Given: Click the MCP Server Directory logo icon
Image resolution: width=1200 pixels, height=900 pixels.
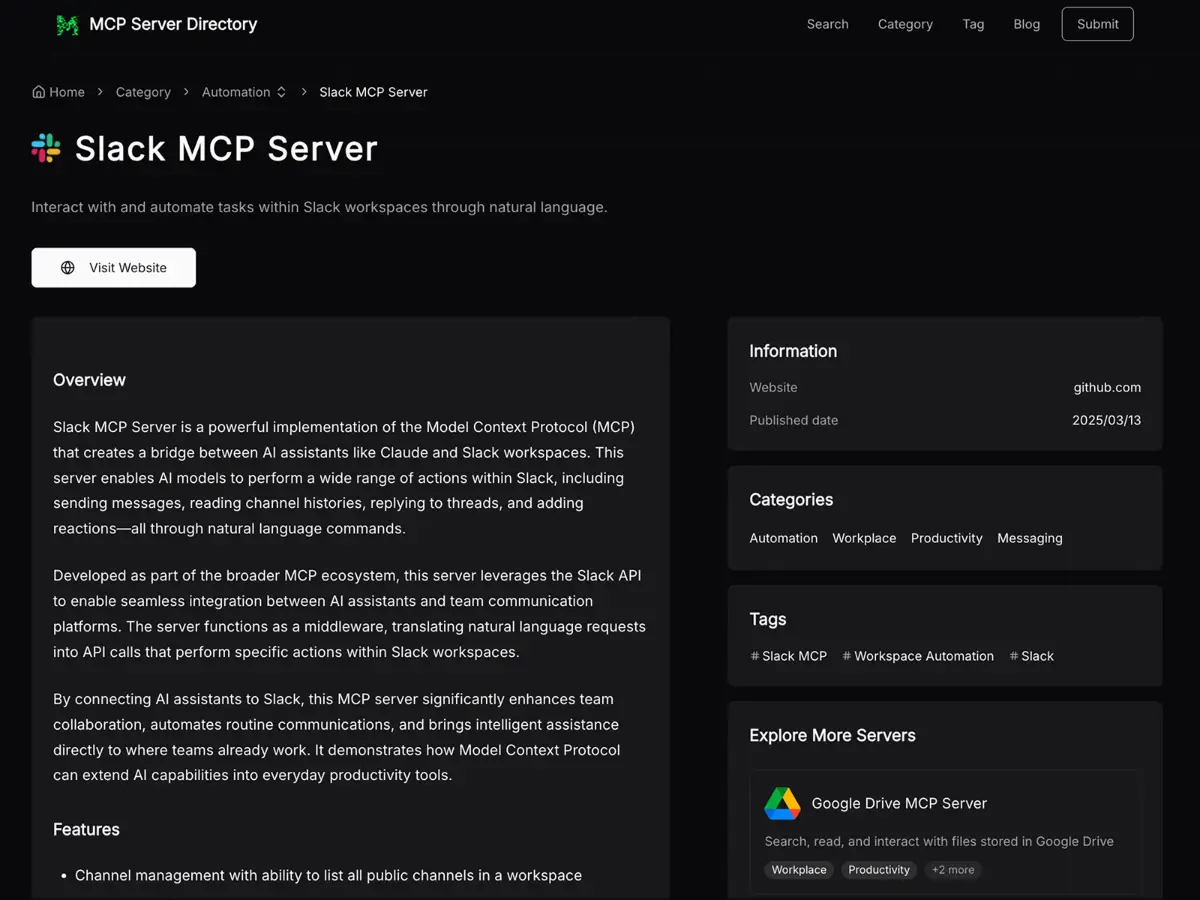Looking at the screenshot, I should coord(66,23).
